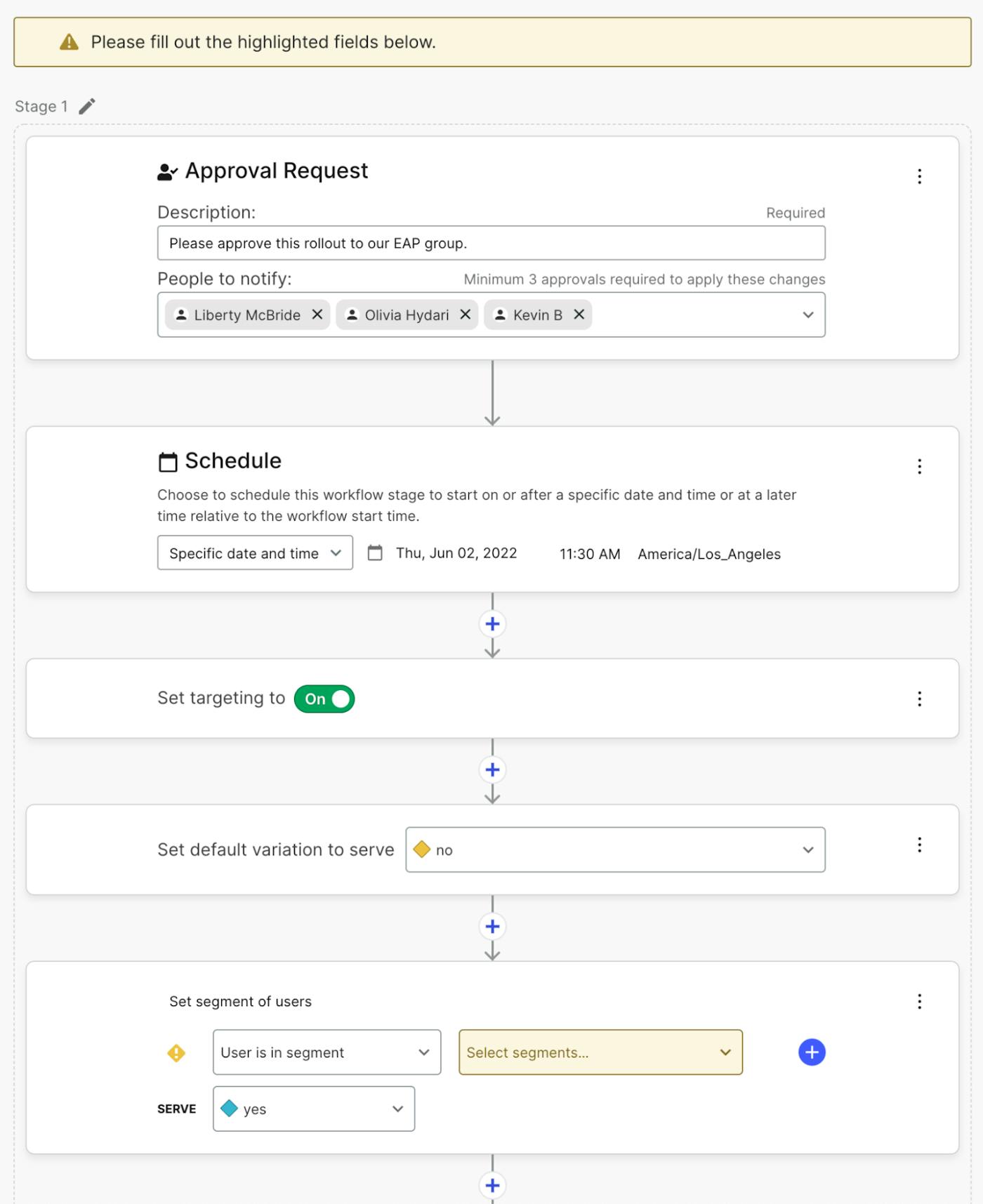Screen dimensions: 983x1204
Task: Open the SERVE variation dropdown showing yes
Action: point(313,1109)
